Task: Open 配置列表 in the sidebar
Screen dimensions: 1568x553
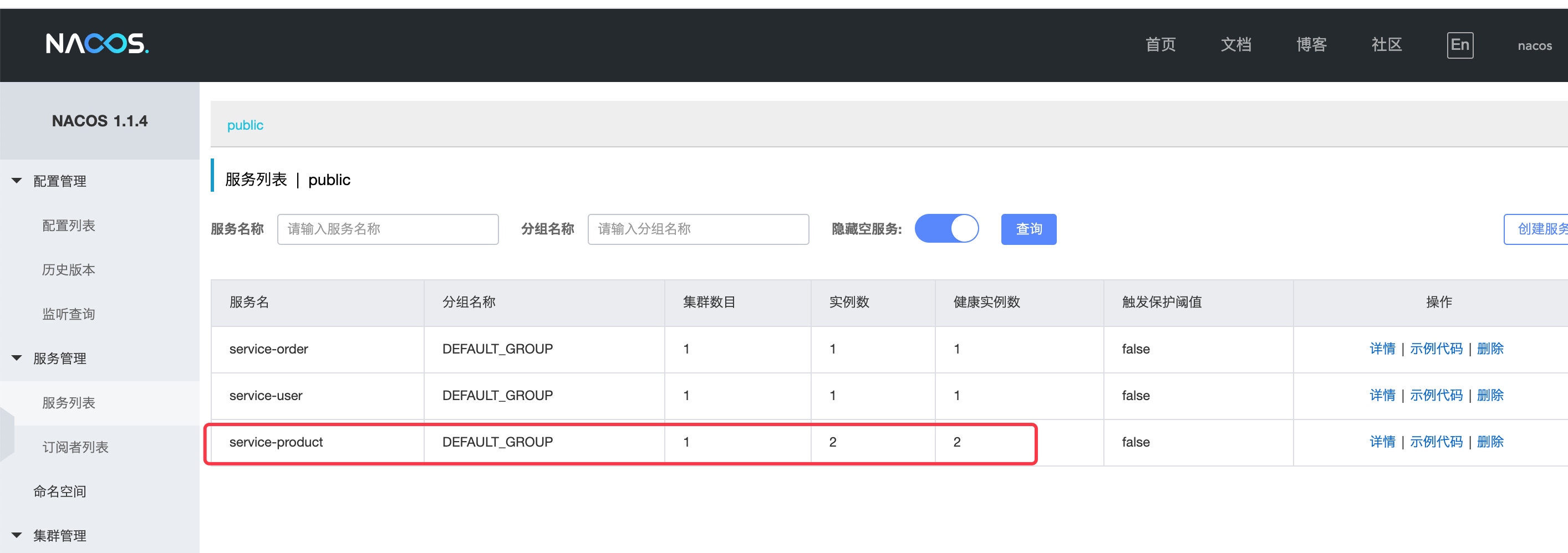Action: tap(69, 225)
